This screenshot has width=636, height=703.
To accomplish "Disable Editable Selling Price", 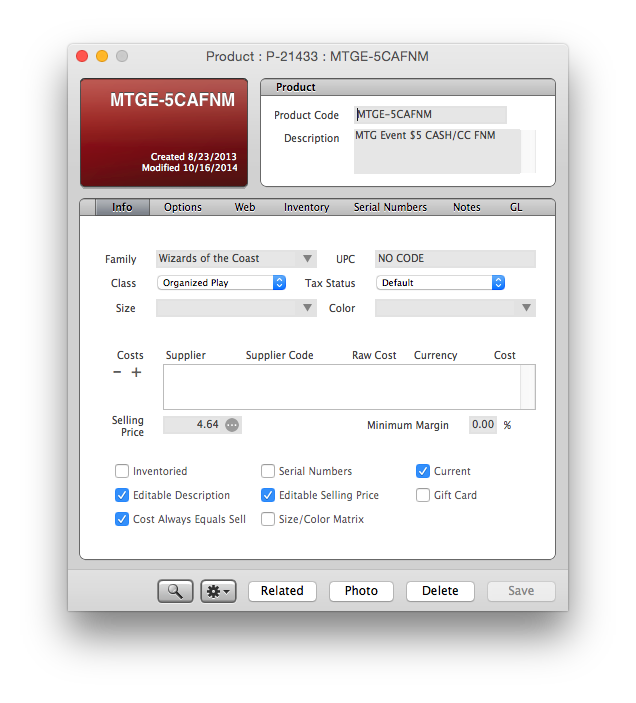I will (x=268, y=495).
